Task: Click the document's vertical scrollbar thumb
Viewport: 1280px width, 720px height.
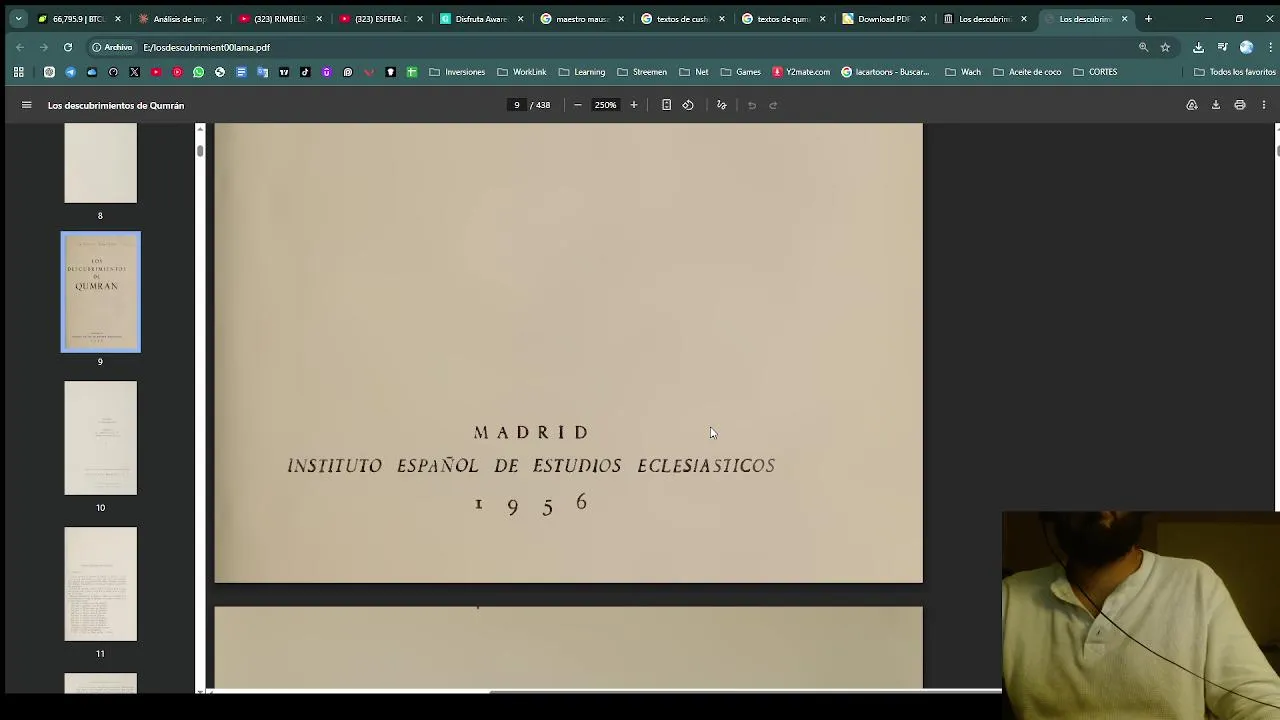Action: 1277,149
